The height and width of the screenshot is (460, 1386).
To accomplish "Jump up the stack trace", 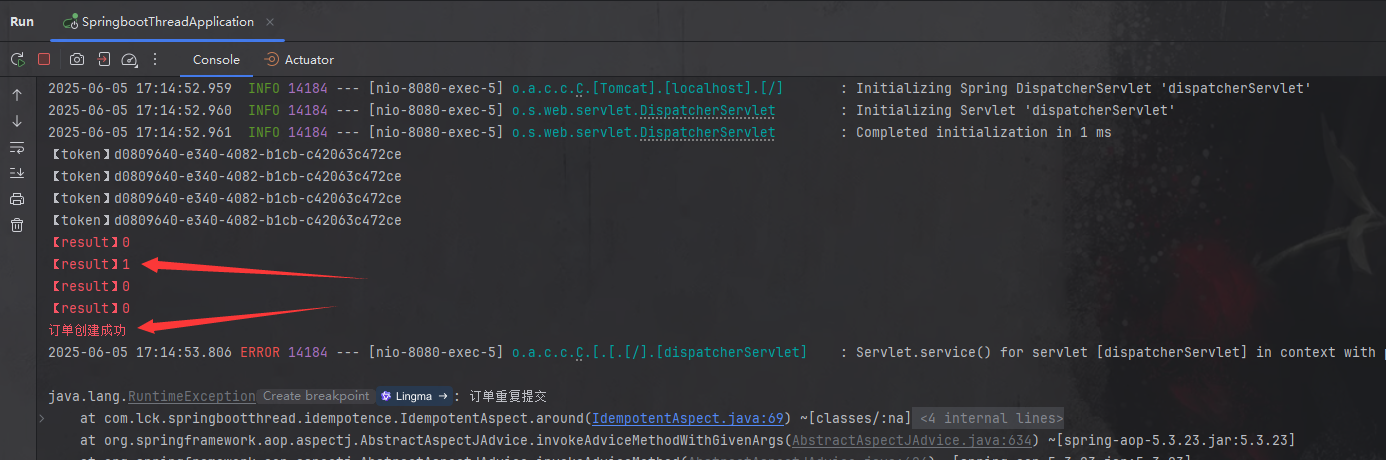I will (x=17, y=95).
